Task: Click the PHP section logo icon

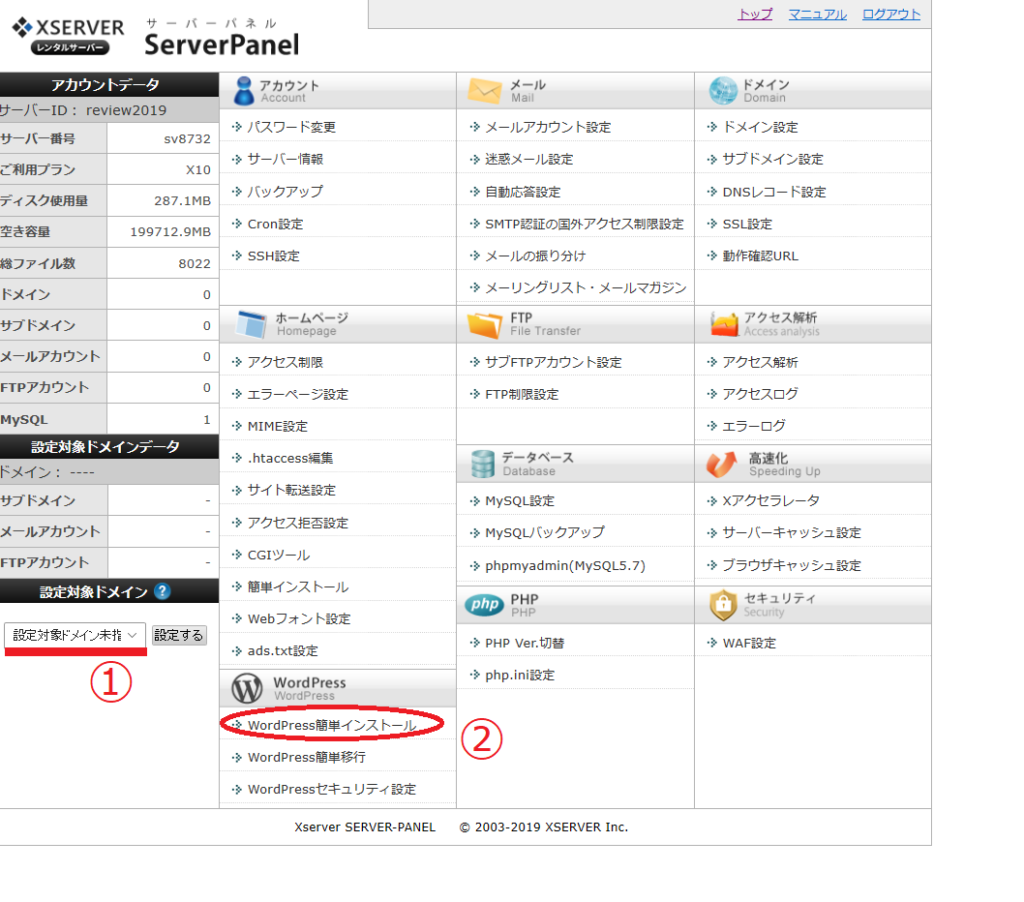Action: pyautogui.click(x=484, y=605)
